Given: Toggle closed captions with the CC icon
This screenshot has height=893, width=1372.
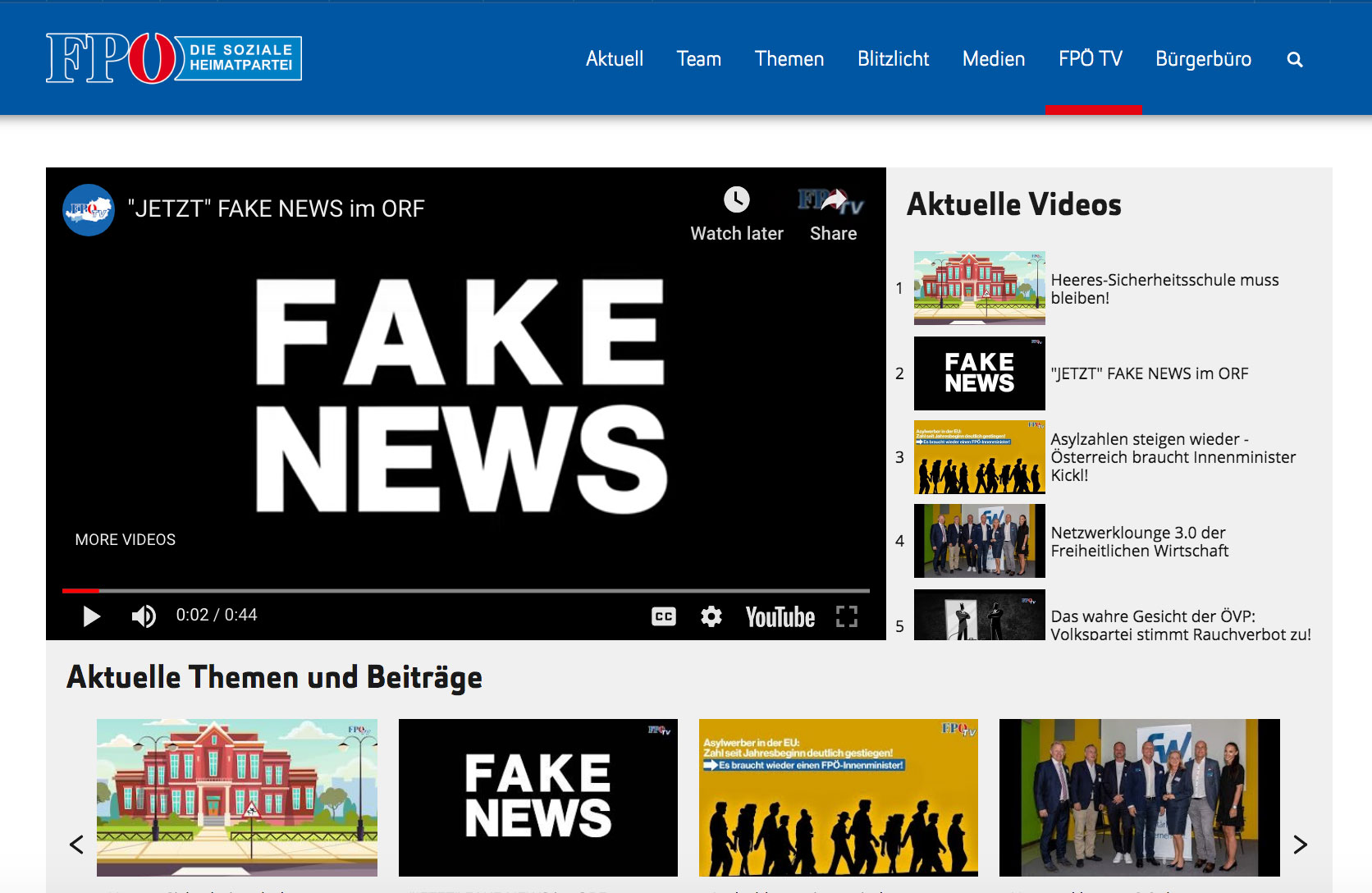Looking at the screenshot, I should tap(664, 616).
